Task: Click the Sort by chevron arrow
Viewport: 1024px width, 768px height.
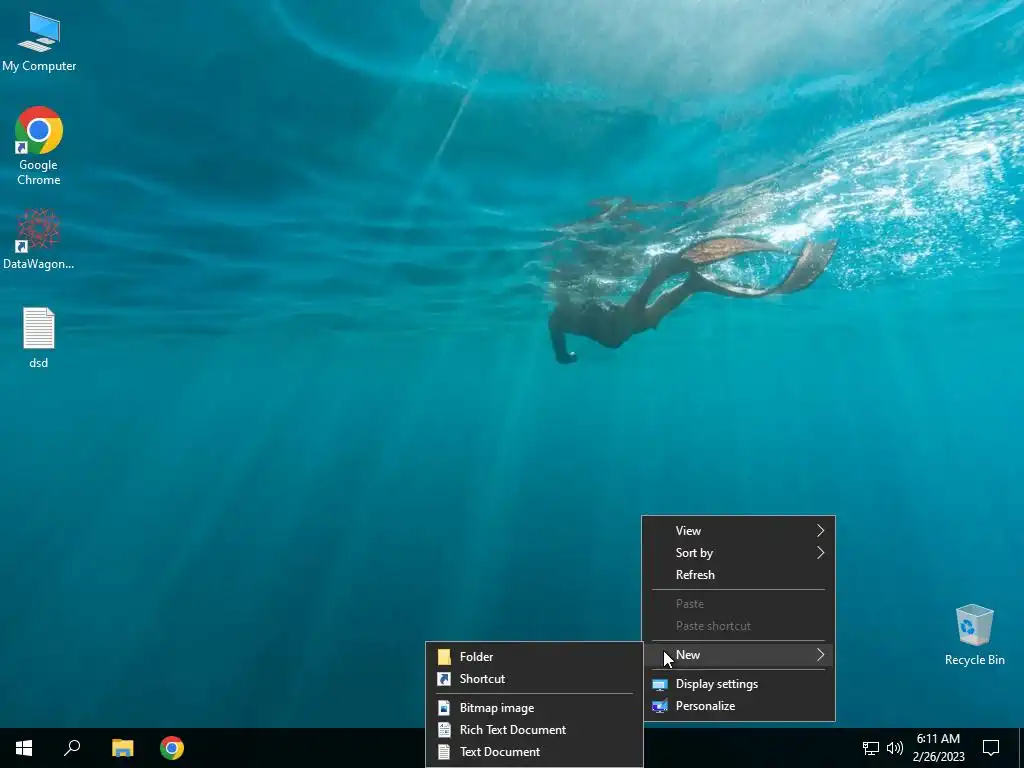Action: 820,553
